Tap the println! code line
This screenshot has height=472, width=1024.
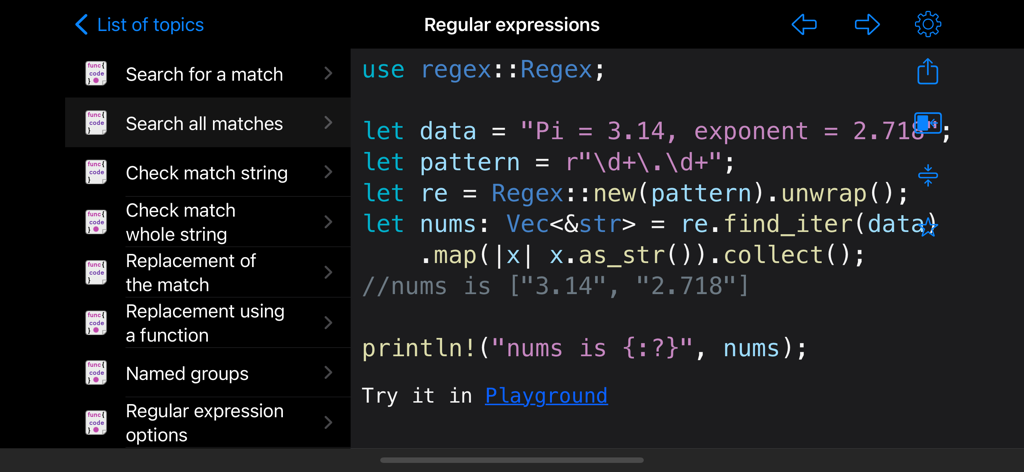pos(585,349)
